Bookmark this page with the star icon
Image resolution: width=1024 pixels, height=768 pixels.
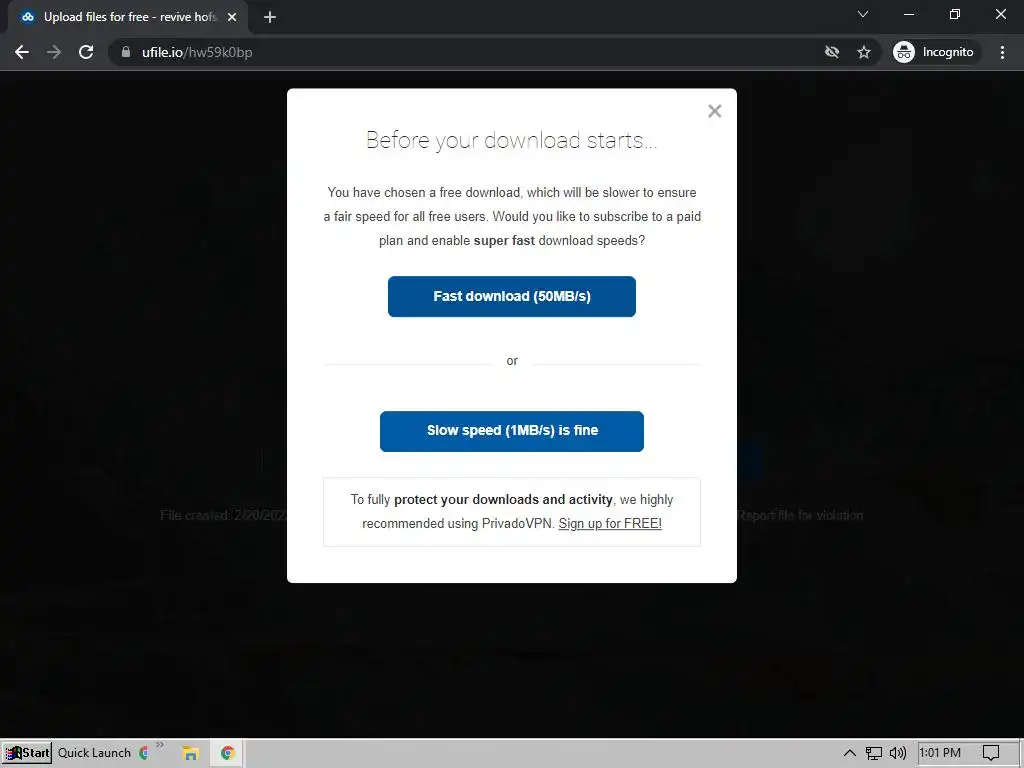point(863,52)
